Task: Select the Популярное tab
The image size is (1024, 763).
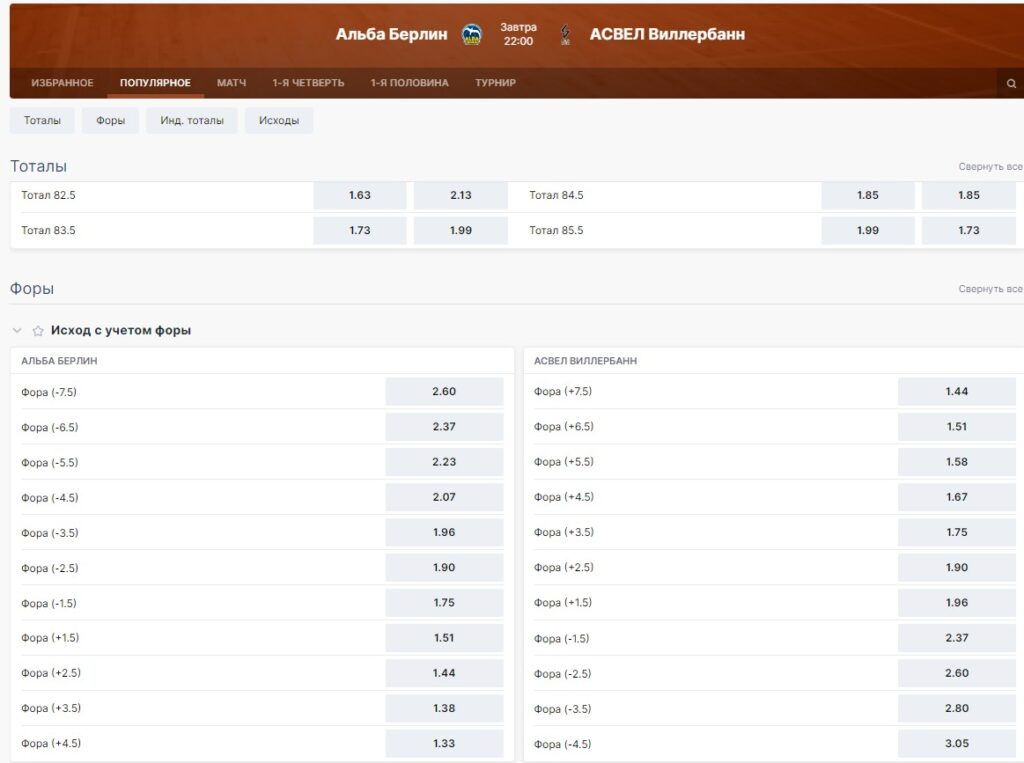Action: pyautogui.click(x=155, y=83)
